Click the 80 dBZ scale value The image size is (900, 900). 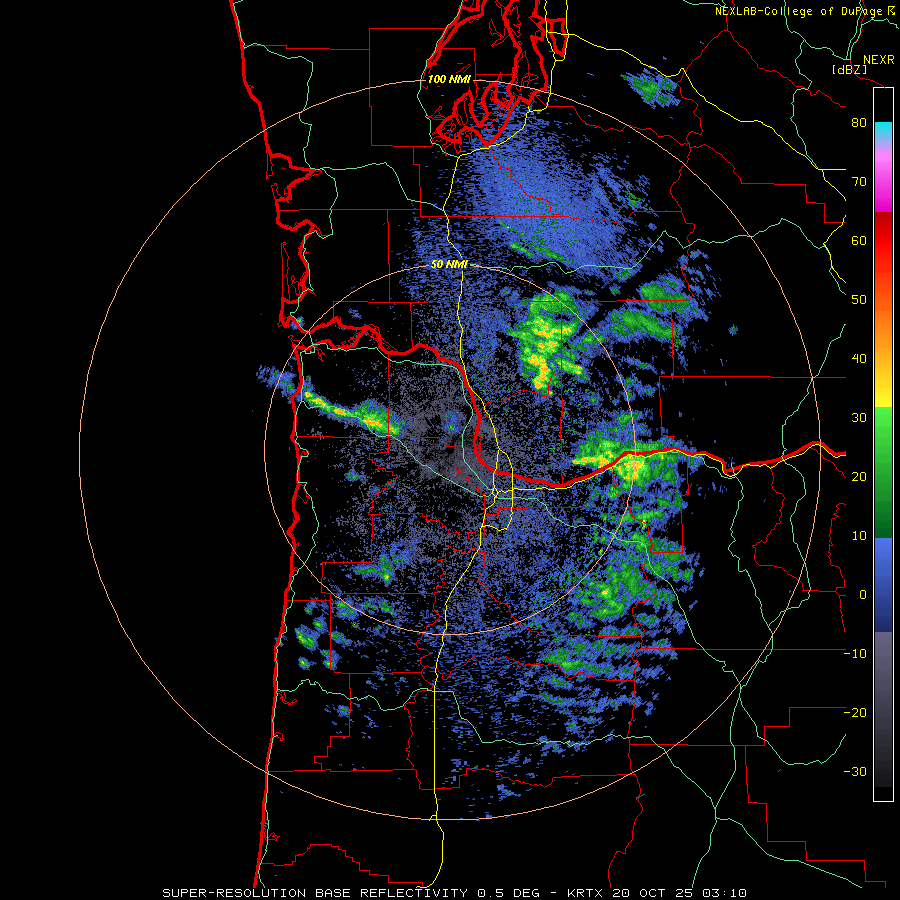pyautogui.click(x=859, y=123)
